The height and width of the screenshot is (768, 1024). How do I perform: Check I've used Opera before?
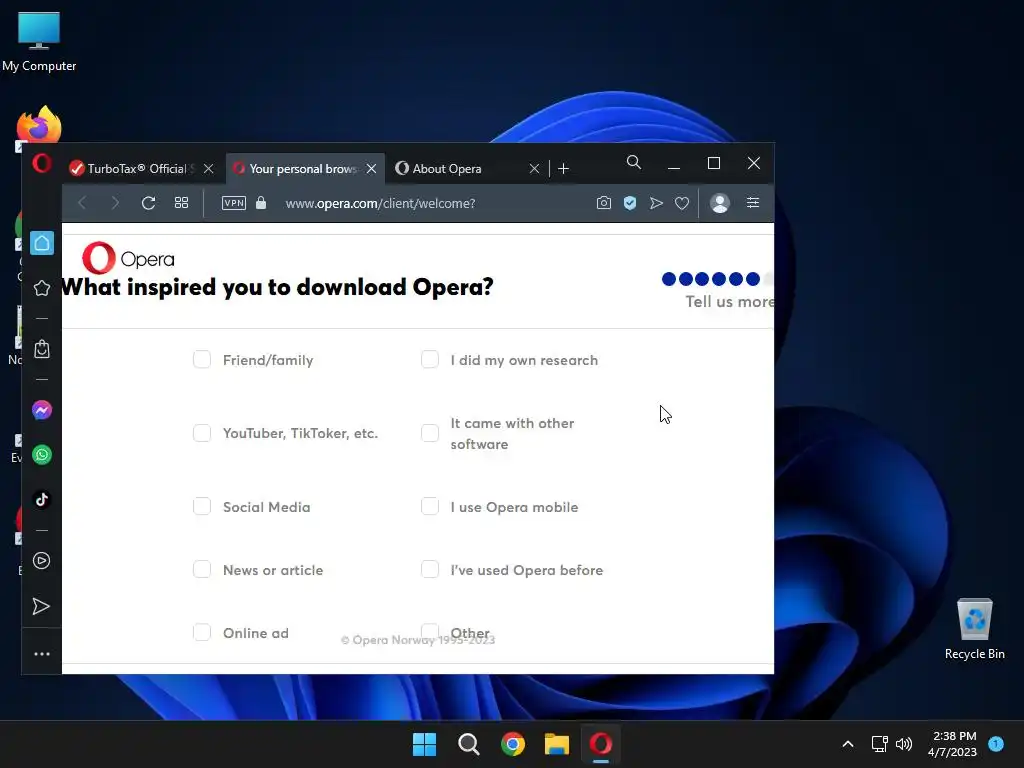(x=430, y=569)
